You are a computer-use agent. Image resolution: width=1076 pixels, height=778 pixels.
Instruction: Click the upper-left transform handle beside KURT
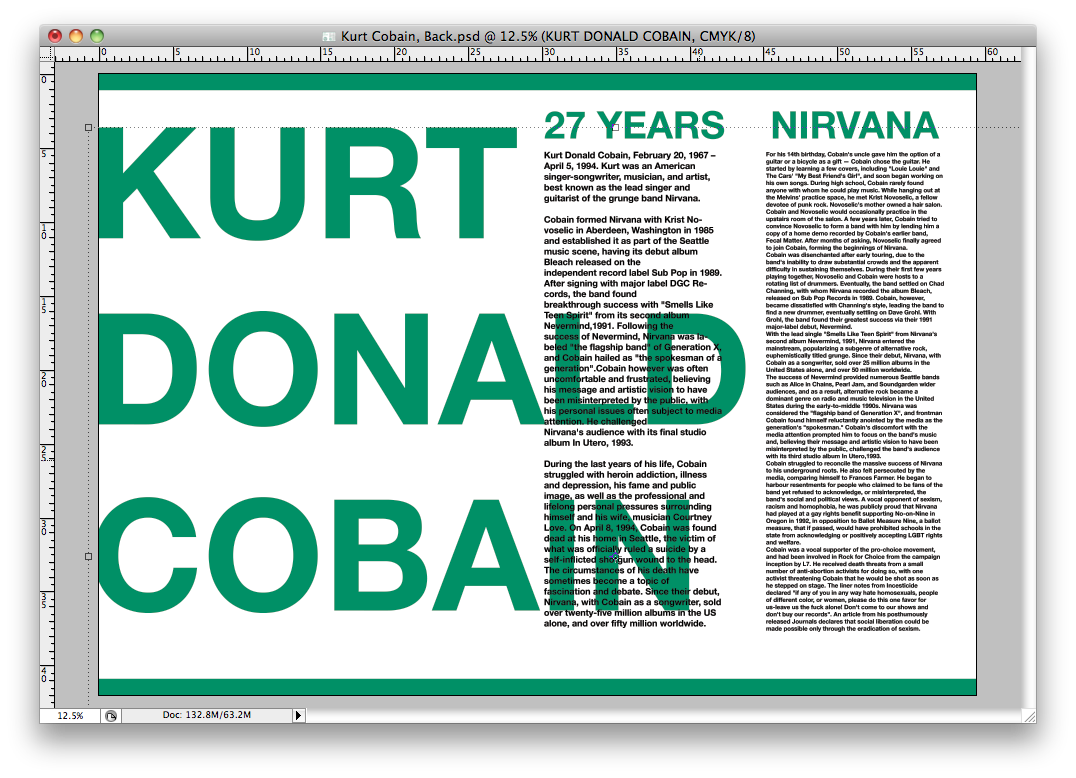click(89, 128)
